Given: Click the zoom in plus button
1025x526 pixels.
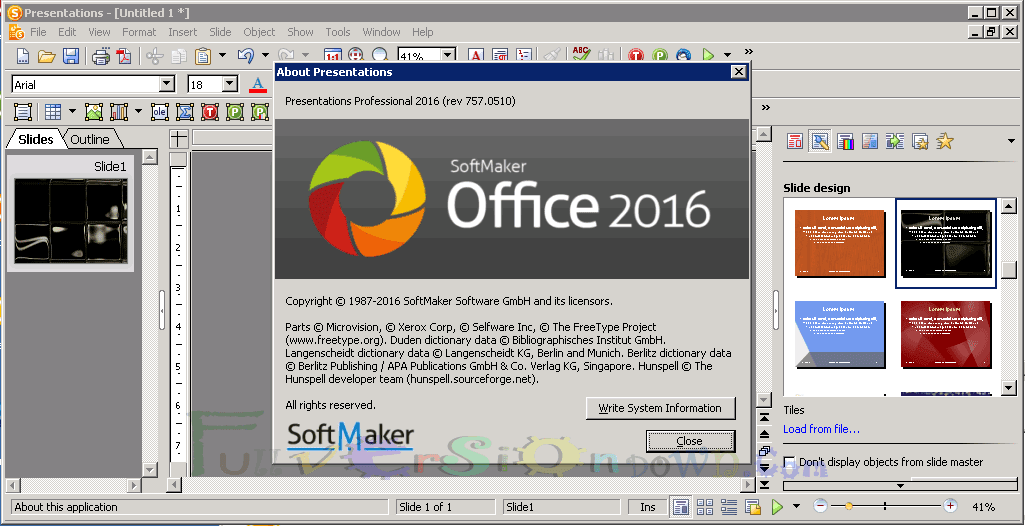Looking at the screenshot, I should coord(950,506).
